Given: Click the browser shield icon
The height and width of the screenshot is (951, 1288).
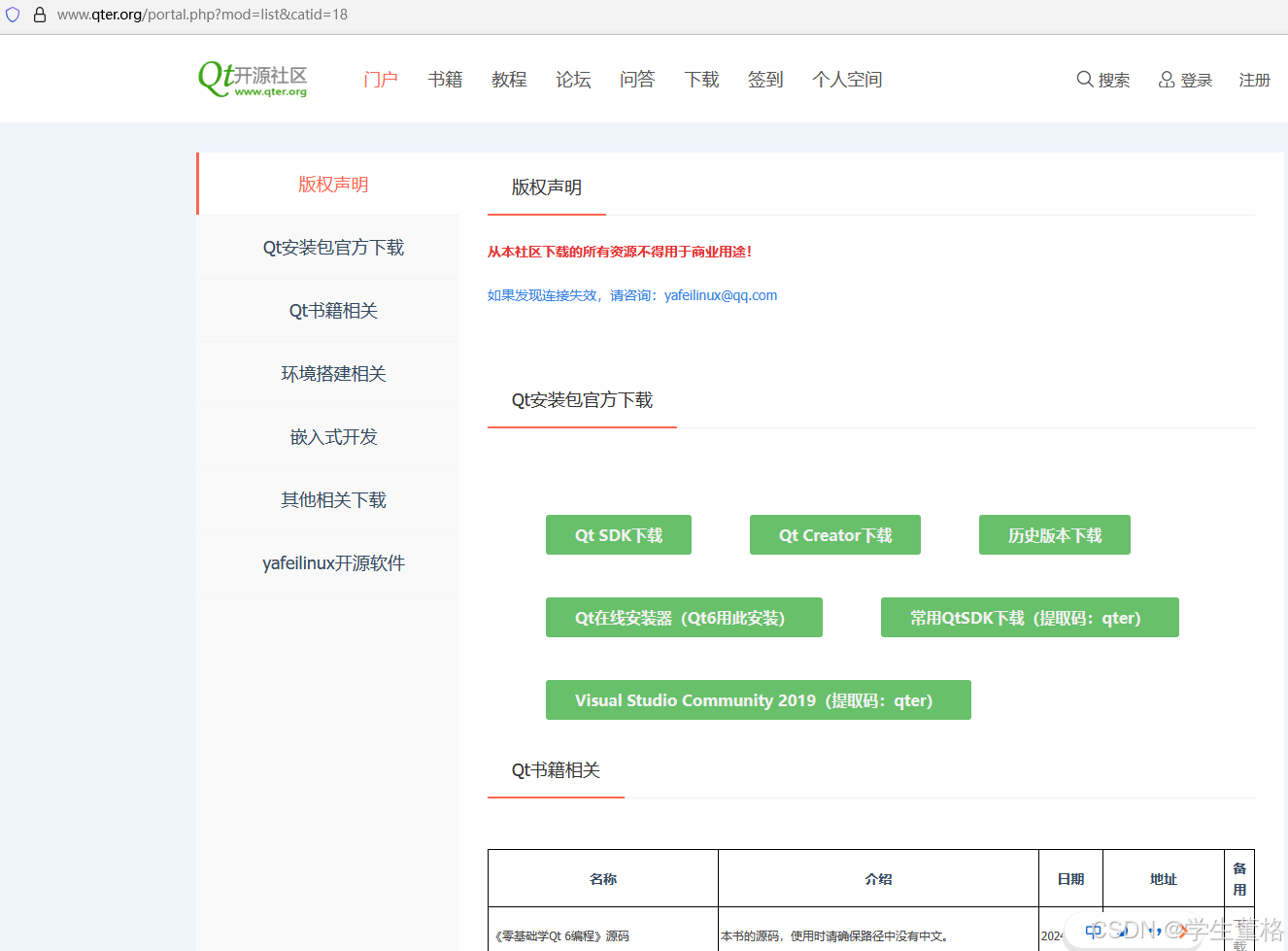Looking at the screenshot, I should (13, 15).
